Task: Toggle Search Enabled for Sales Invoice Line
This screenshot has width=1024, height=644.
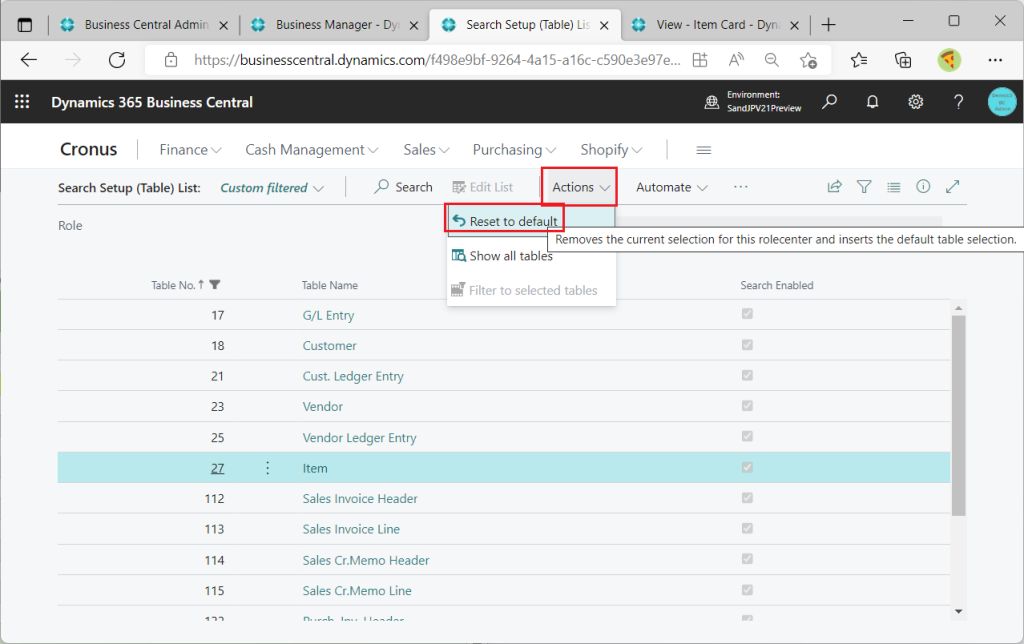Action: pos(747,528)
